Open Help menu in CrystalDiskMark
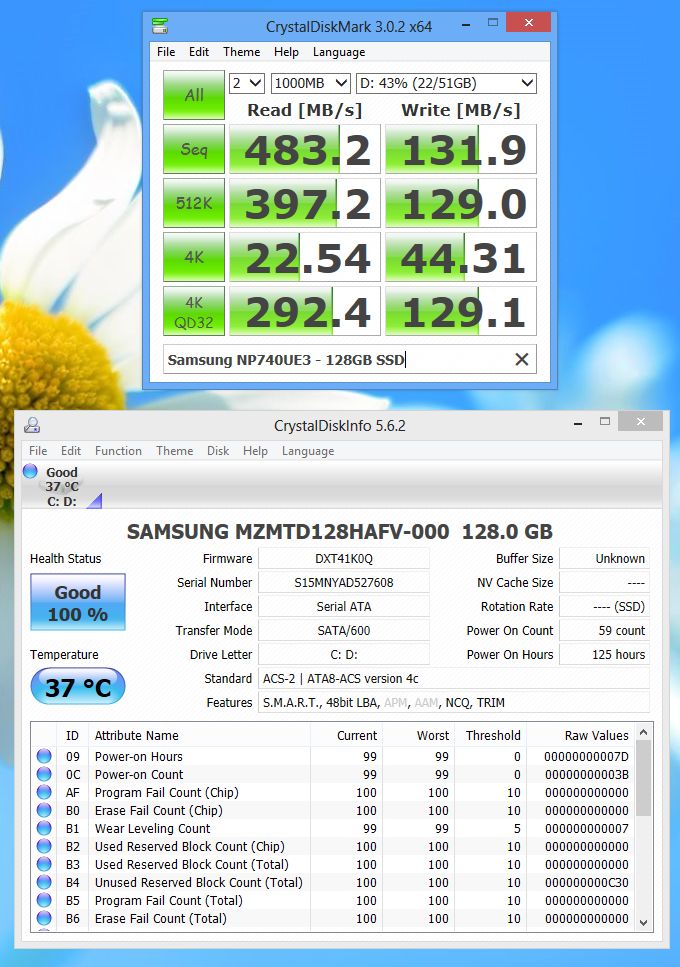Screen dimensions: 680x967 click(x=286, y=52)
